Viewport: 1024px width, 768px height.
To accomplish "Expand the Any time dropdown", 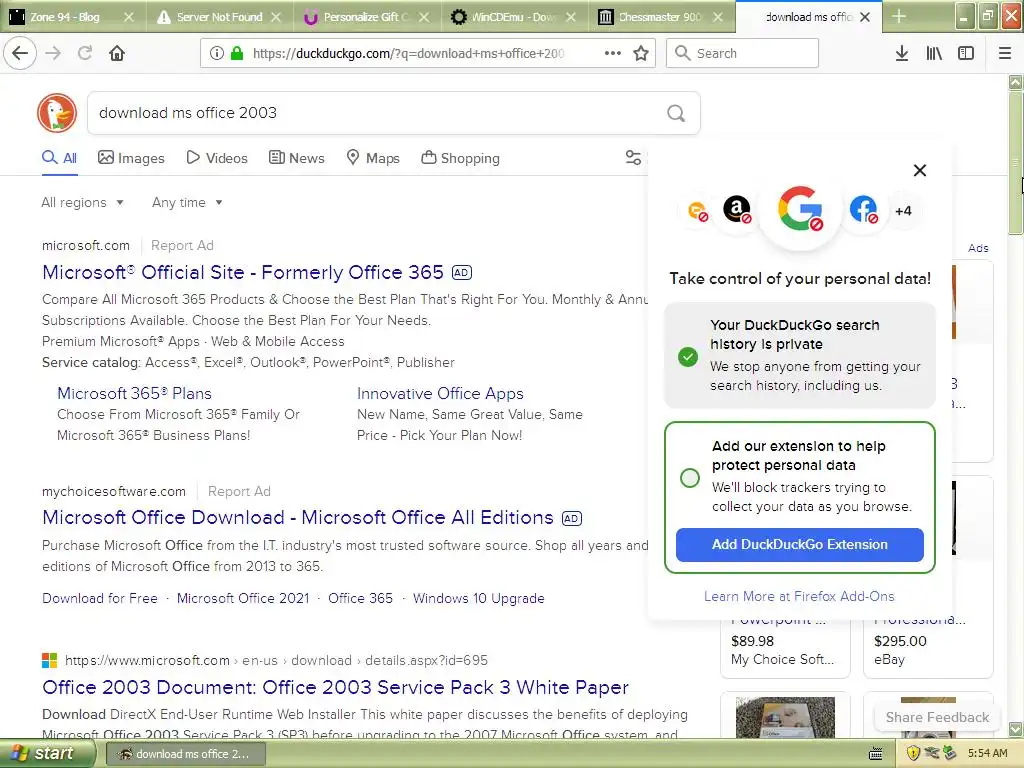I will pos(187,202).
